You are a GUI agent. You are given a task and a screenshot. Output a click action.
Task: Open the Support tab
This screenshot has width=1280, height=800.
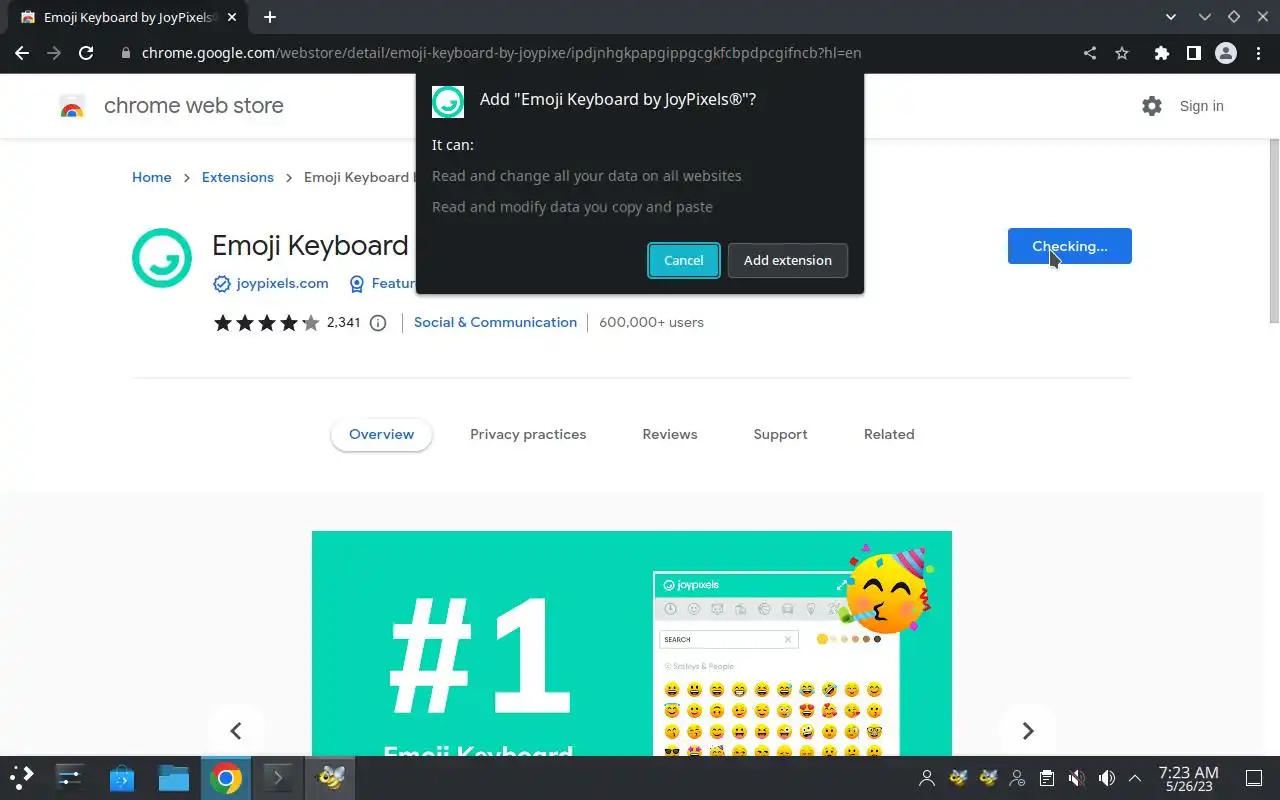point(780,434)
